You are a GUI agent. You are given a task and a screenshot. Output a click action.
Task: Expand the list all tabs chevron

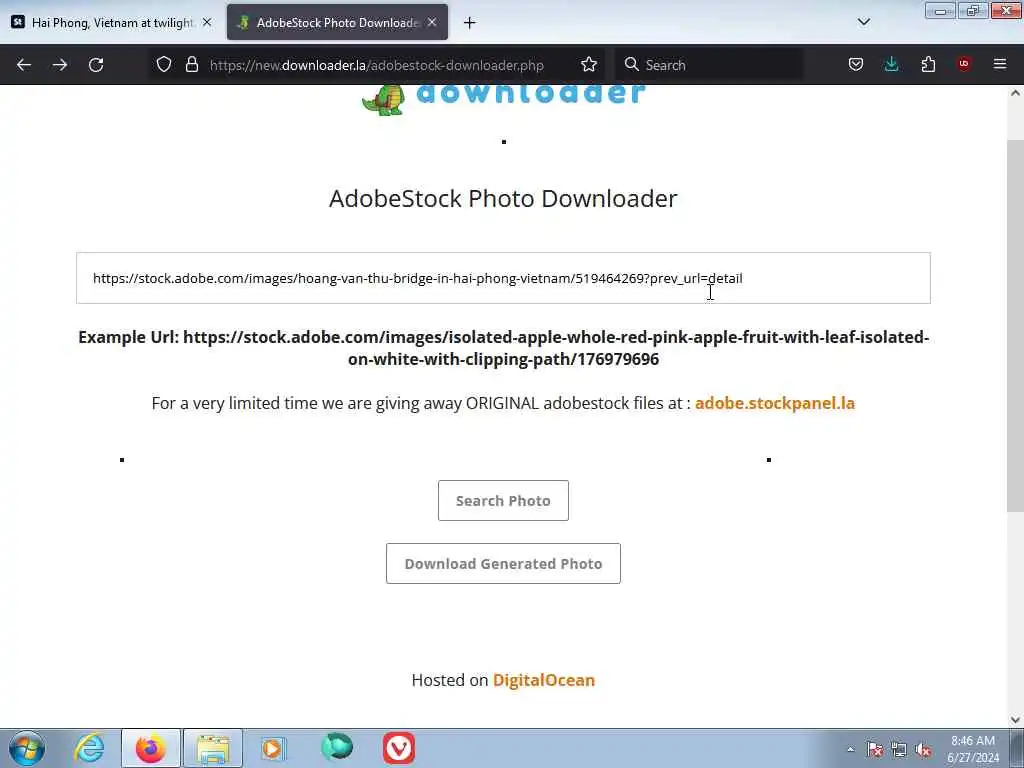pyautogui.click(x=864, y=22)
